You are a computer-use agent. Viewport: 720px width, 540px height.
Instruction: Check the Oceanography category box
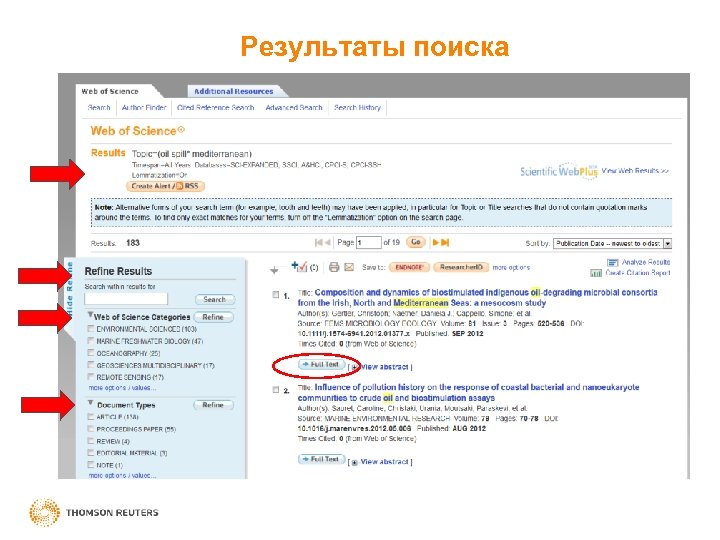91,353
